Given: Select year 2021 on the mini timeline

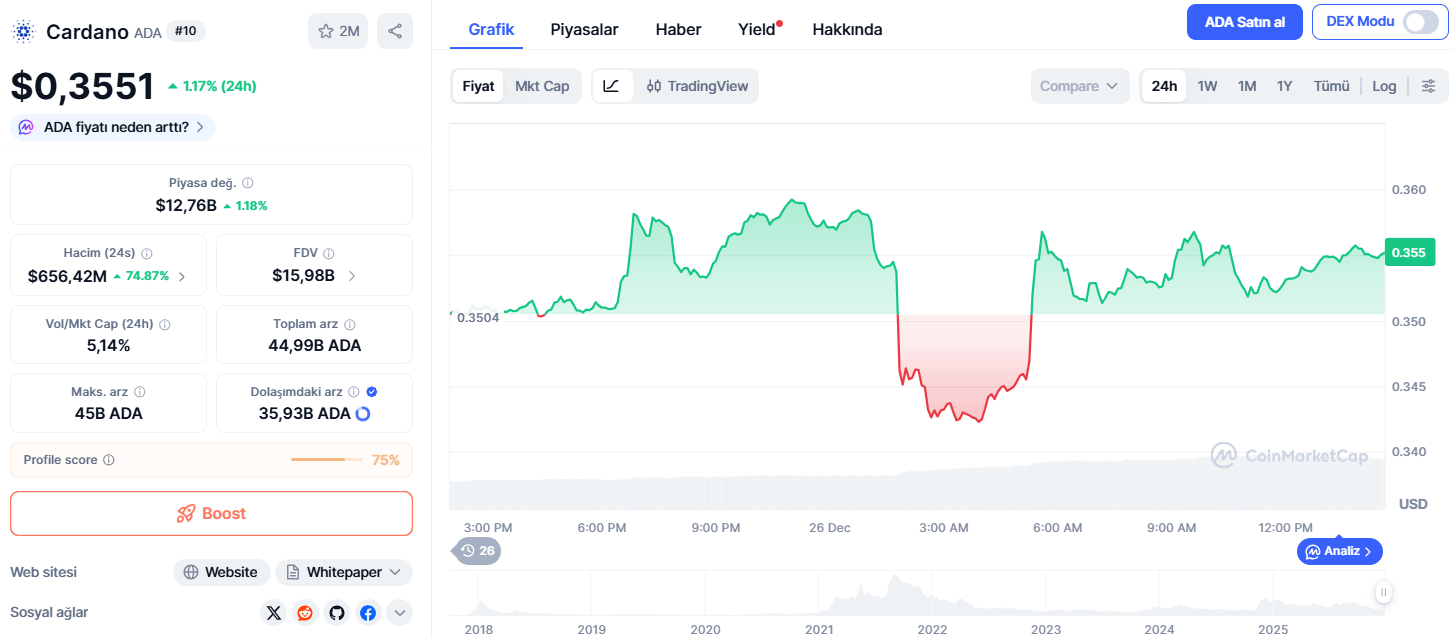Looking at the screenshot, I should [x=819, y=630].
